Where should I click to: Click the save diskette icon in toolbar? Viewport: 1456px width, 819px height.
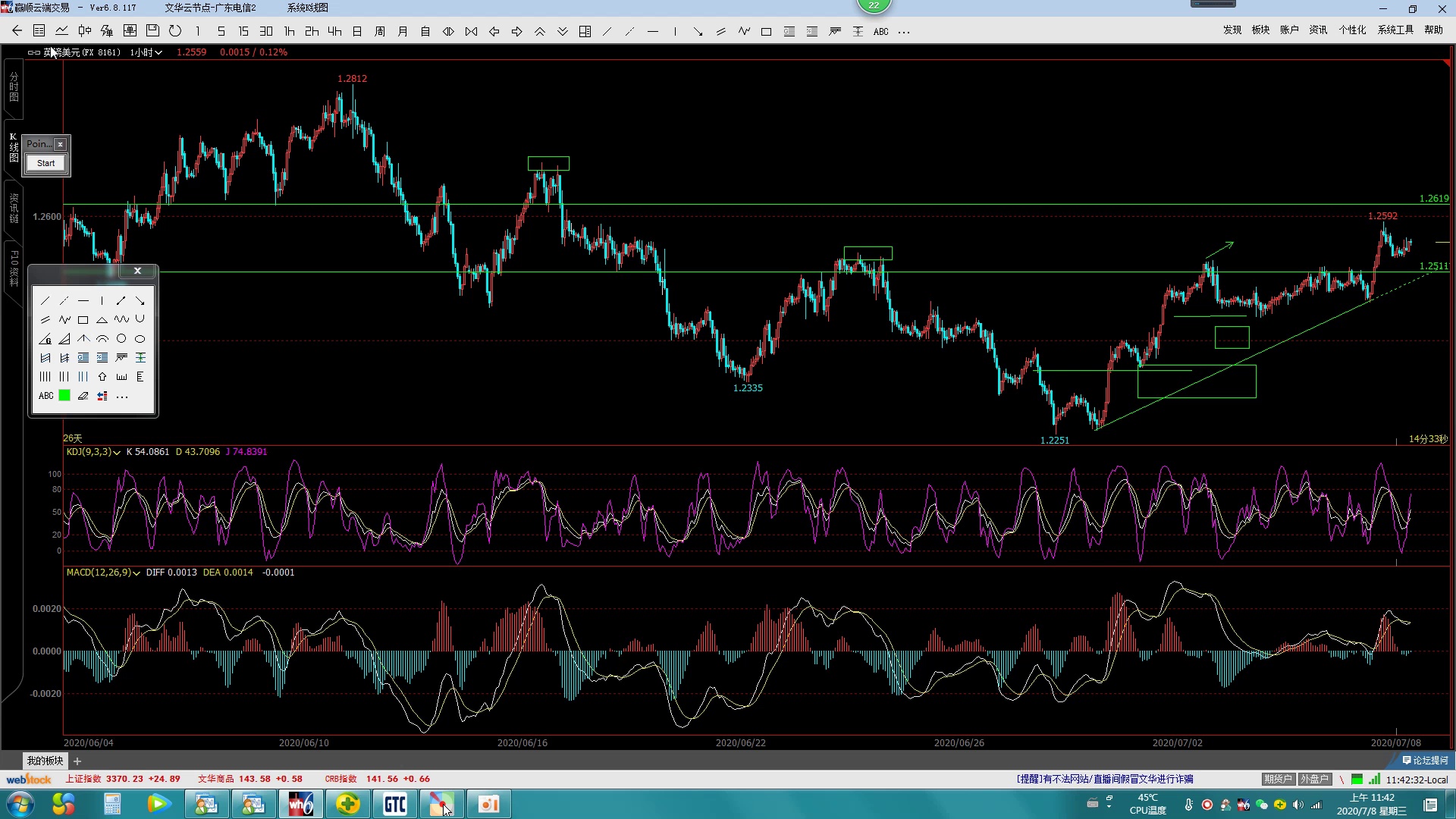[x=152, y=31]
